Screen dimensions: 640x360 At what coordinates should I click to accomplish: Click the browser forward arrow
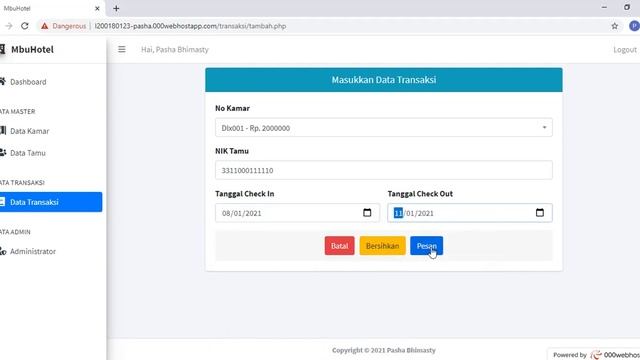pos(9,26)
